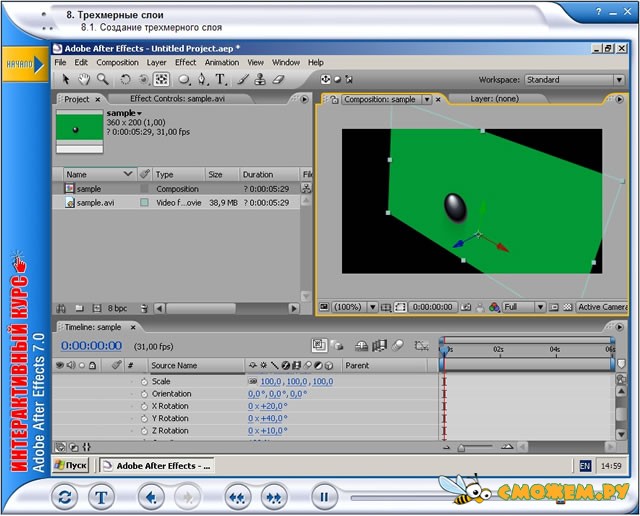Screen dimensions: 640x516
Task: Switch to the Layer: (none) tab
Action: [494, 99]
